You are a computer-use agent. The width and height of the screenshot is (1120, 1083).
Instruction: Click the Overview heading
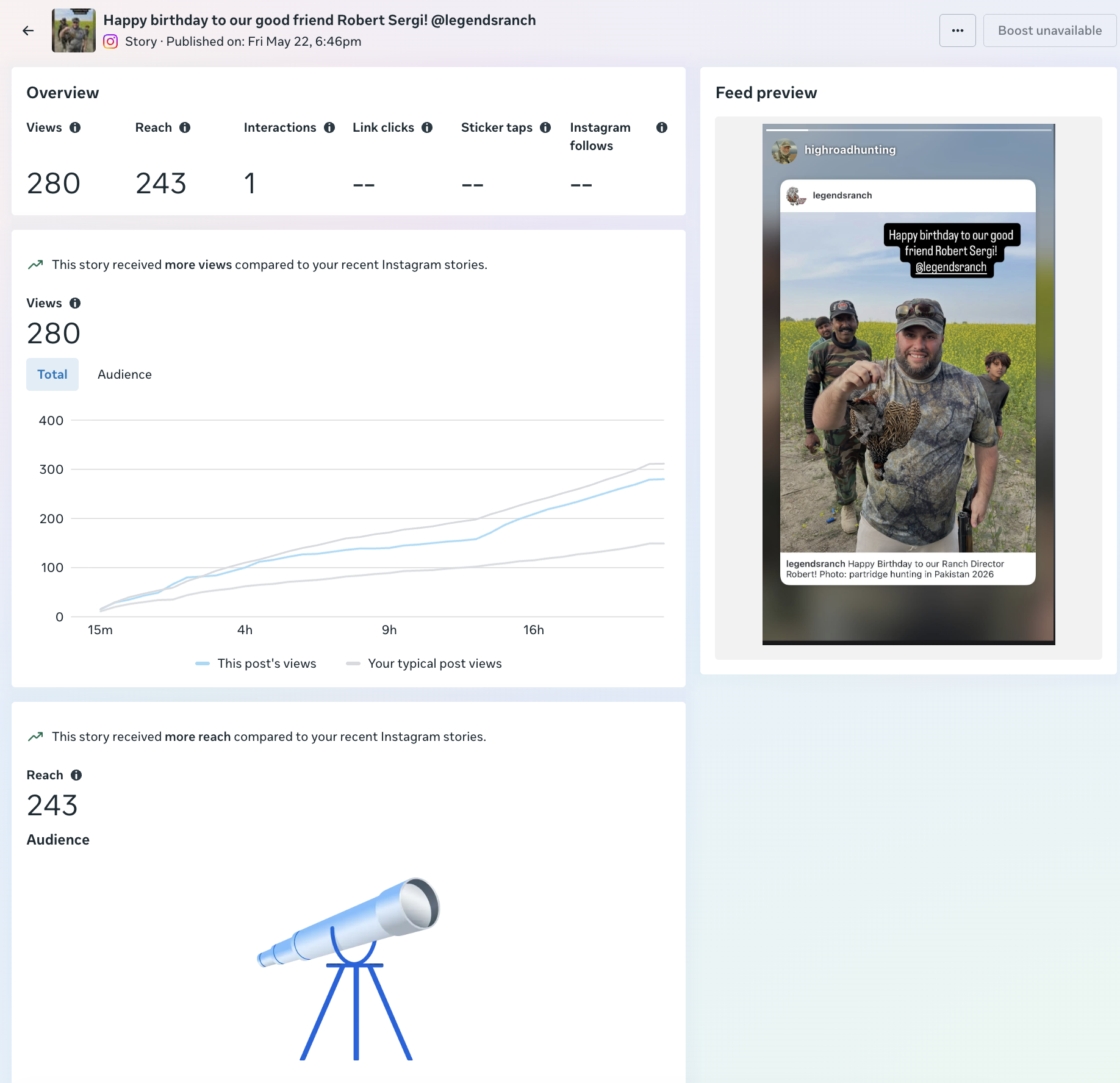[63, 93]
